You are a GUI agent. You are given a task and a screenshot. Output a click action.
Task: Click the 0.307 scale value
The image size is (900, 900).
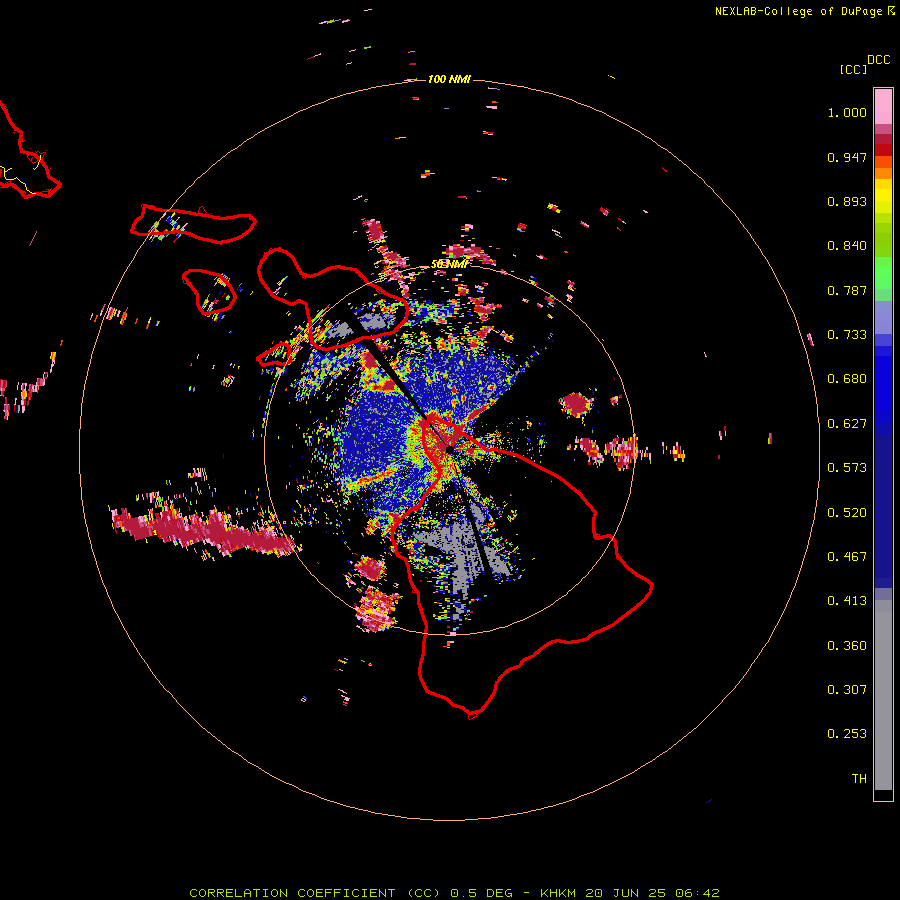pyautogui.click(x=847, y=690)
